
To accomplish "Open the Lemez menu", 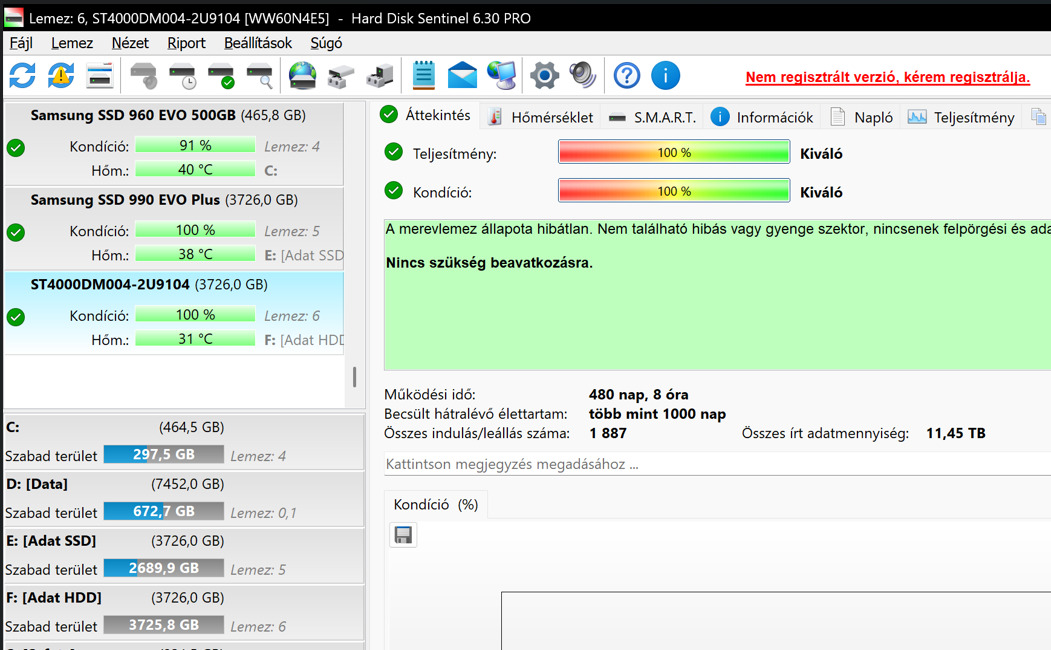I will pyautogui.click(x=72, y=43).
